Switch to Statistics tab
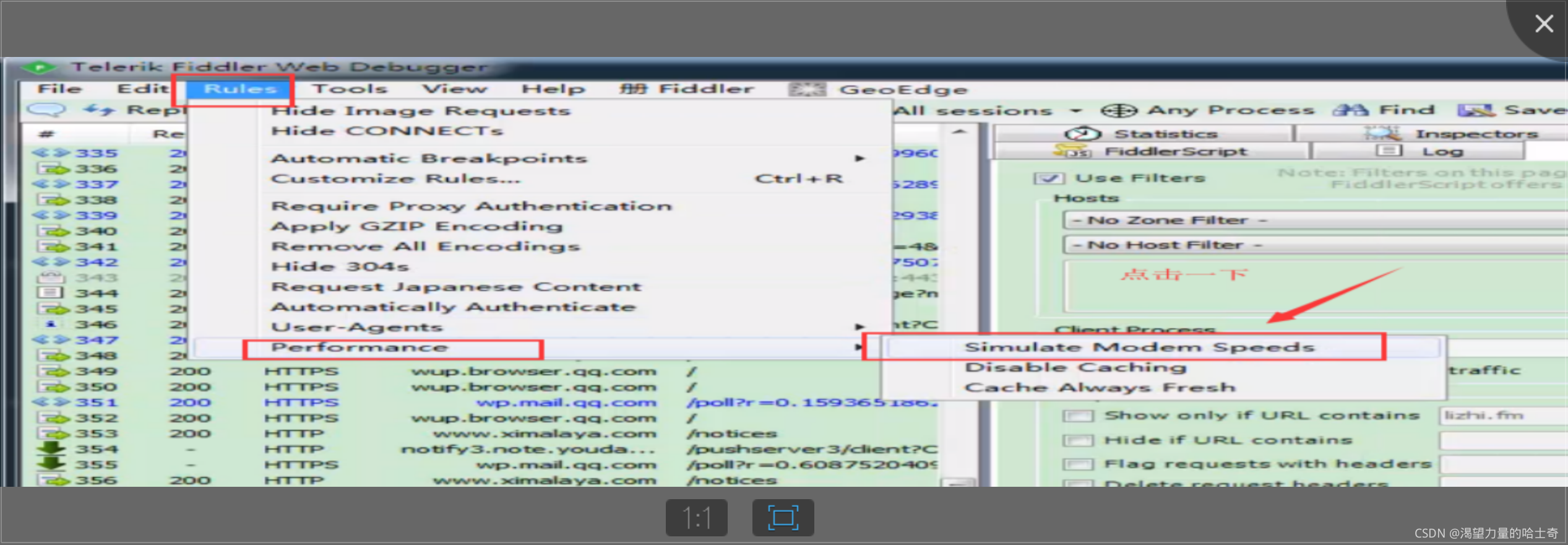This screenshot has width=1568, height=545. (1144, 134)
